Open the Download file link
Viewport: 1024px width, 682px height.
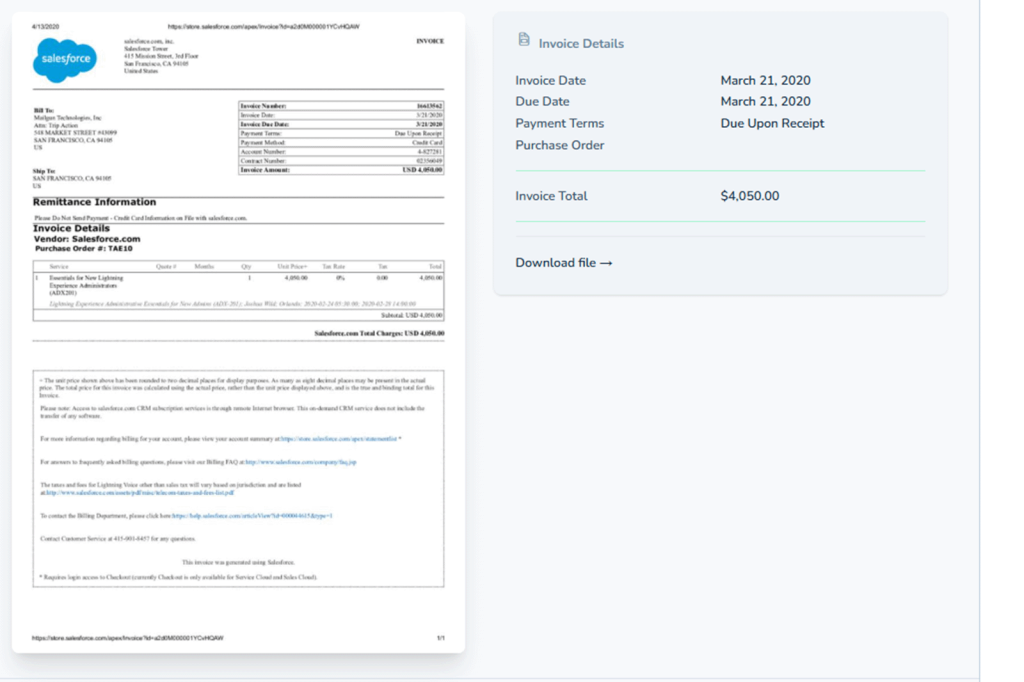pyautogui.click(x=564, y=263)
